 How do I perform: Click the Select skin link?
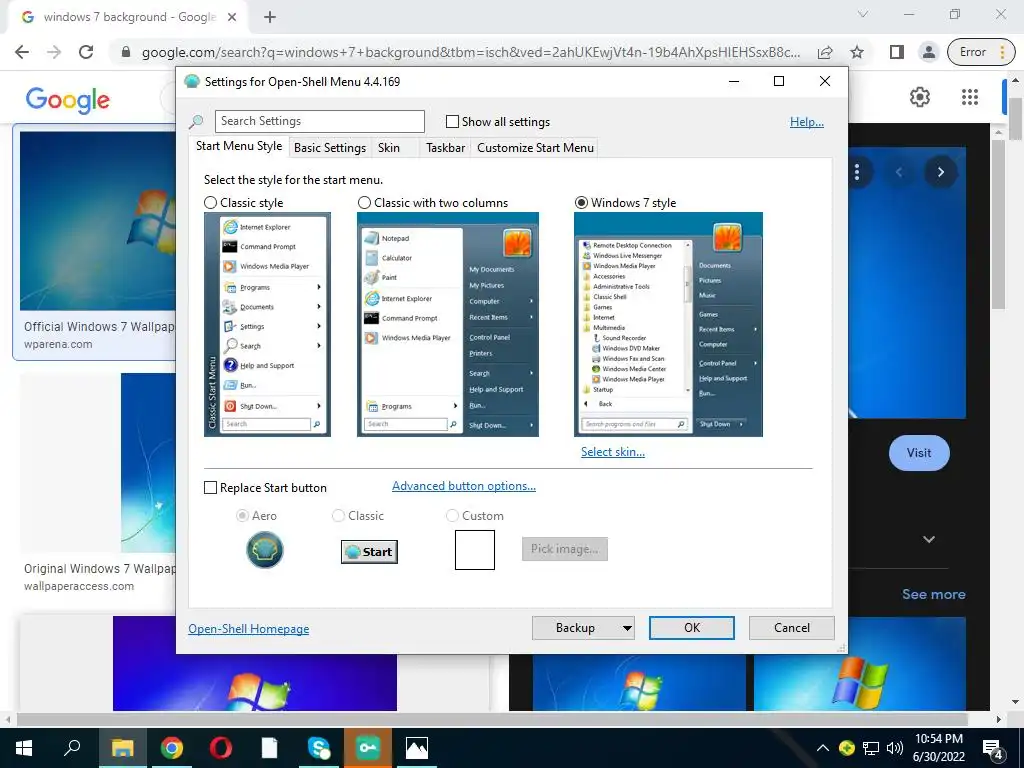(x=613, y=452)
